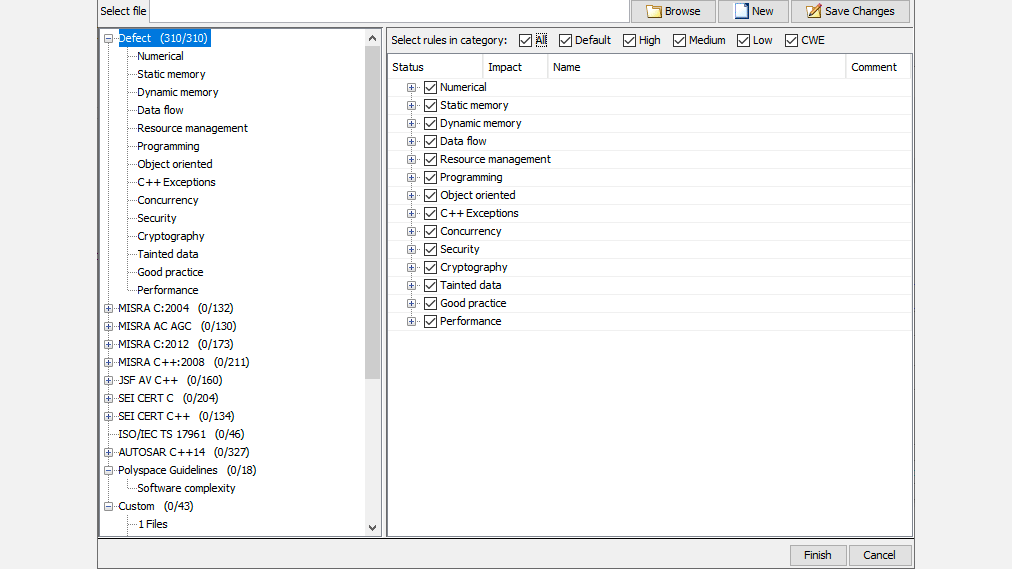Click the Save Changes pencil icon
Image resolution: width=1012 pixels, height=569 pixels.
click(813, 11)
